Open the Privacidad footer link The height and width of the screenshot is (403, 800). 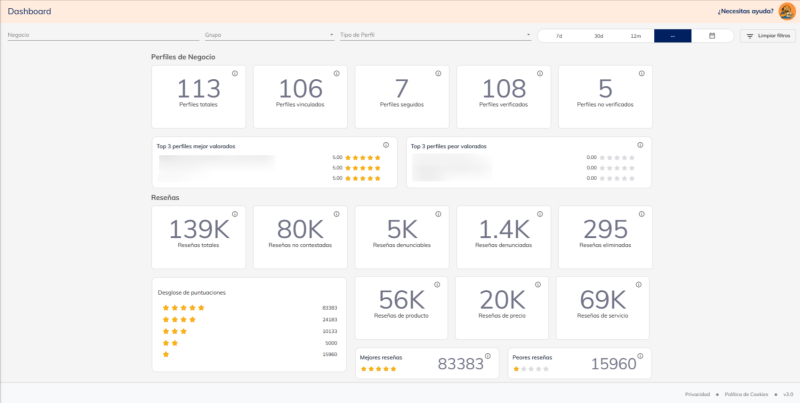tap(697, 394)
